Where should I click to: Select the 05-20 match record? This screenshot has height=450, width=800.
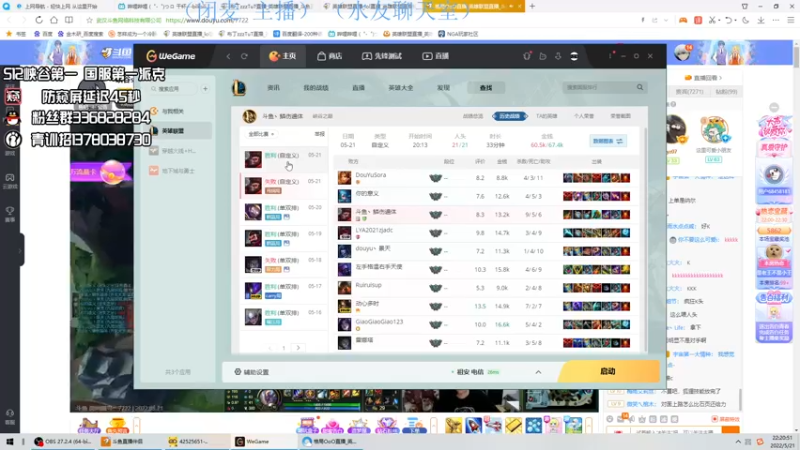coord(284,212)
